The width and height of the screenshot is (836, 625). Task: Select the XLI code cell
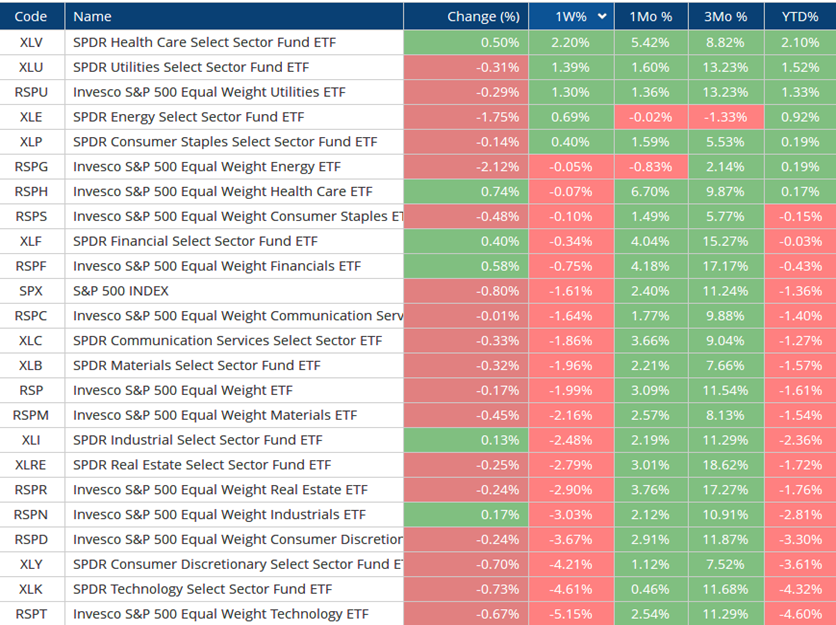coord(31,440)
